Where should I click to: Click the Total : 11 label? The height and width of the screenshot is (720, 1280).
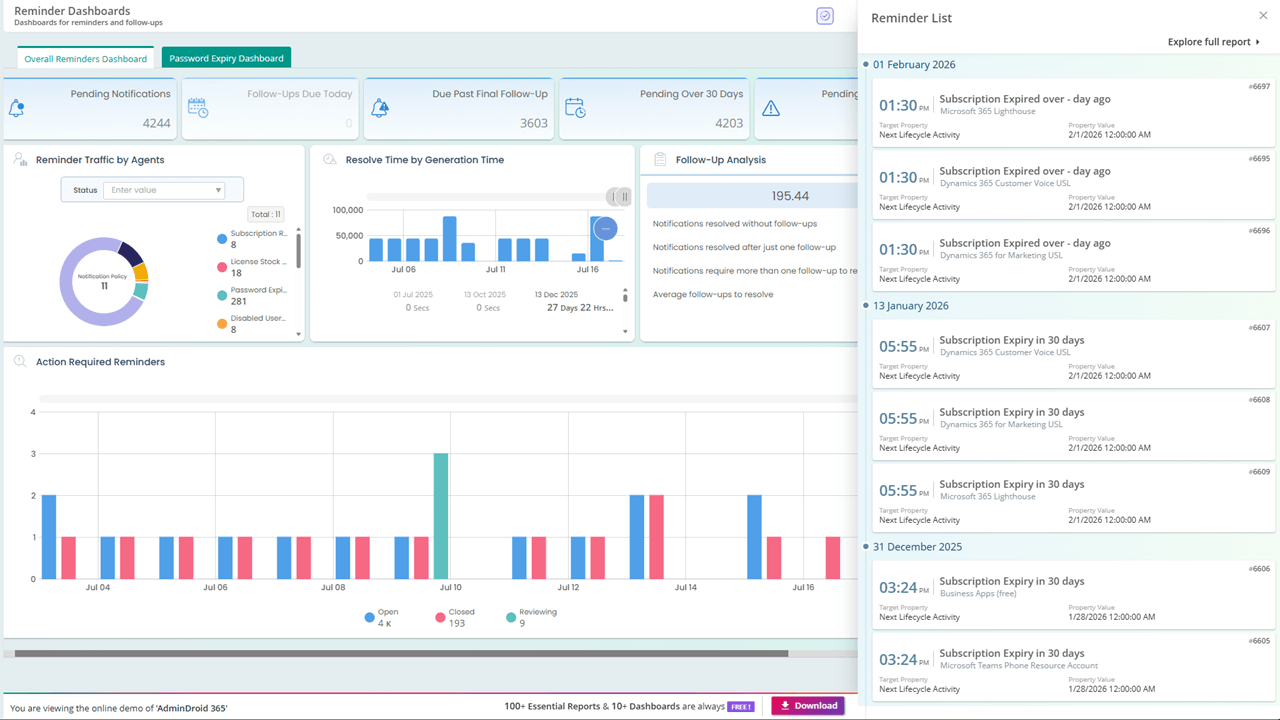coord(266,214)
